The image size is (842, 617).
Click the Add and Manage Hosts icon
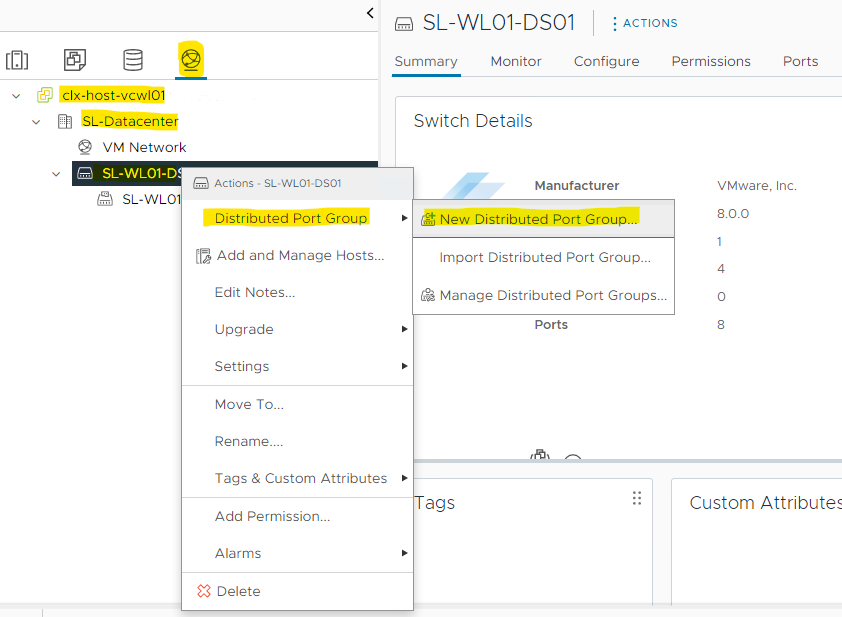(204, 256)
